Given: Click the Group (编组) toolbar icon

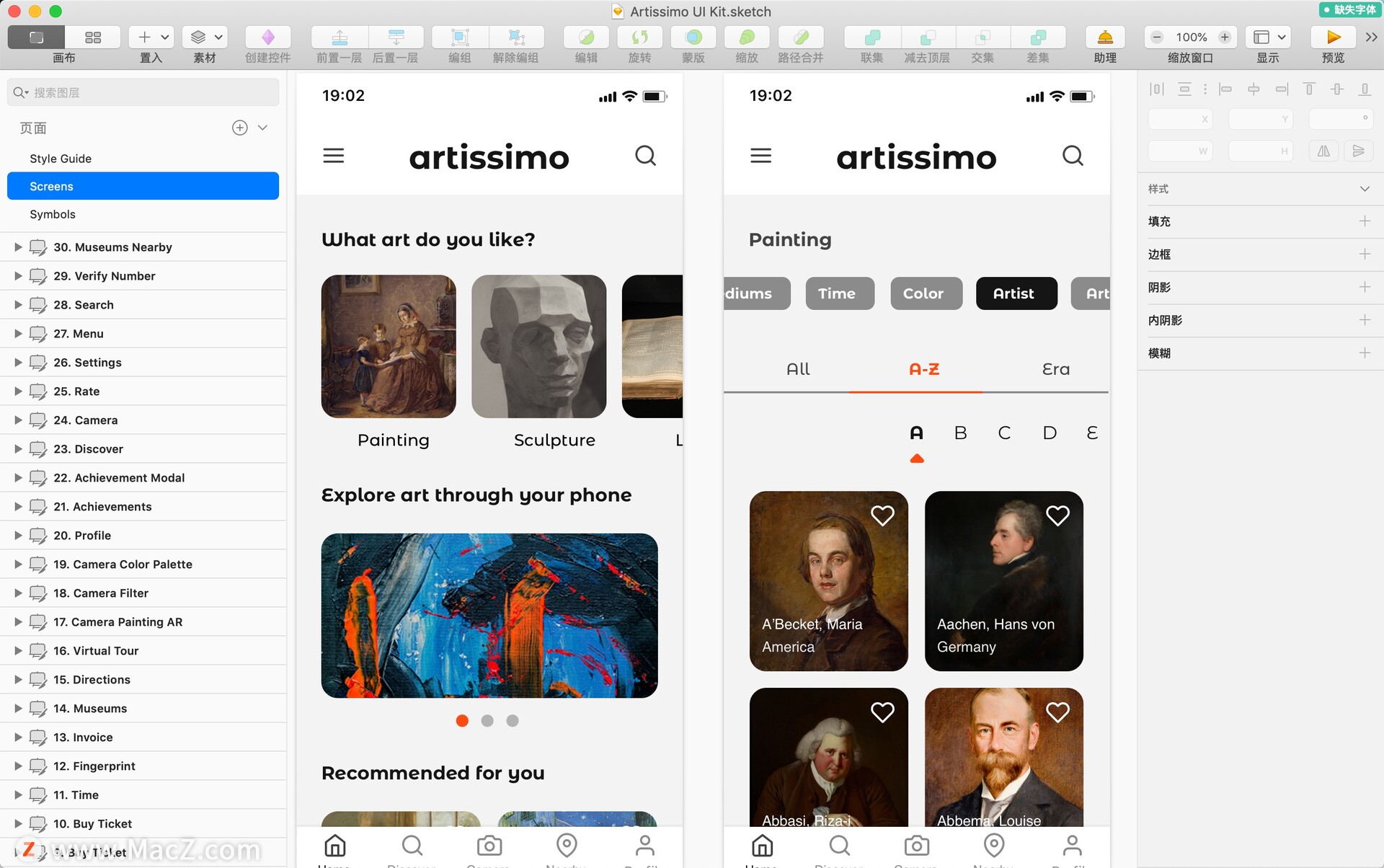Looking at the screenshot, I should [460, 37].
